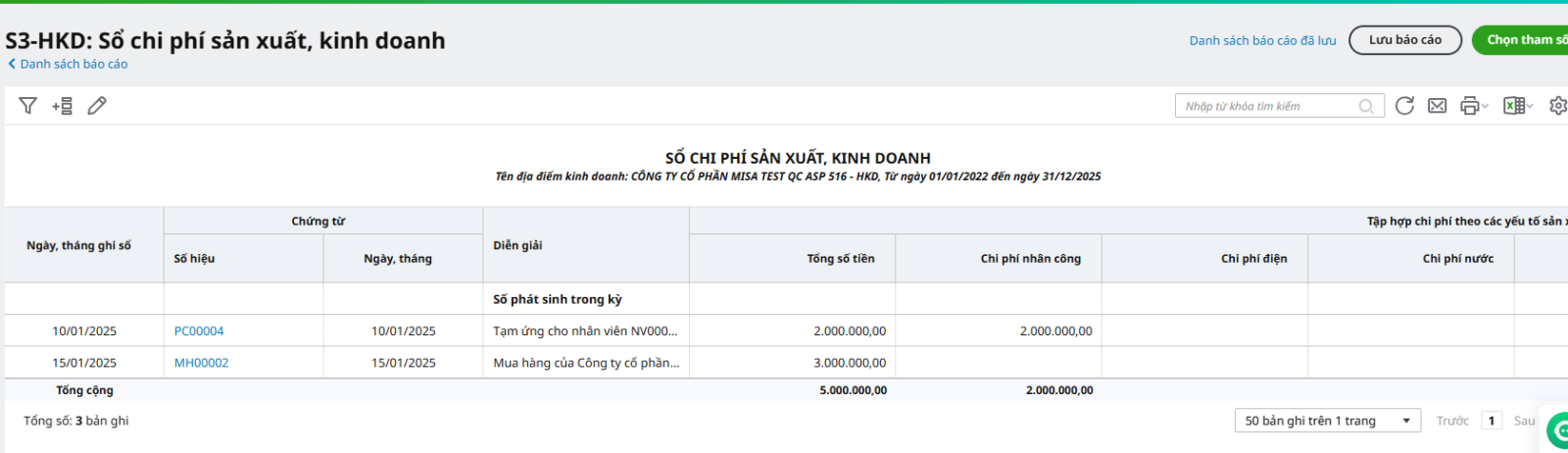1568x453 pixels.
Task: Open the 50 records per page dropdown
Action: coord(1327,421)
